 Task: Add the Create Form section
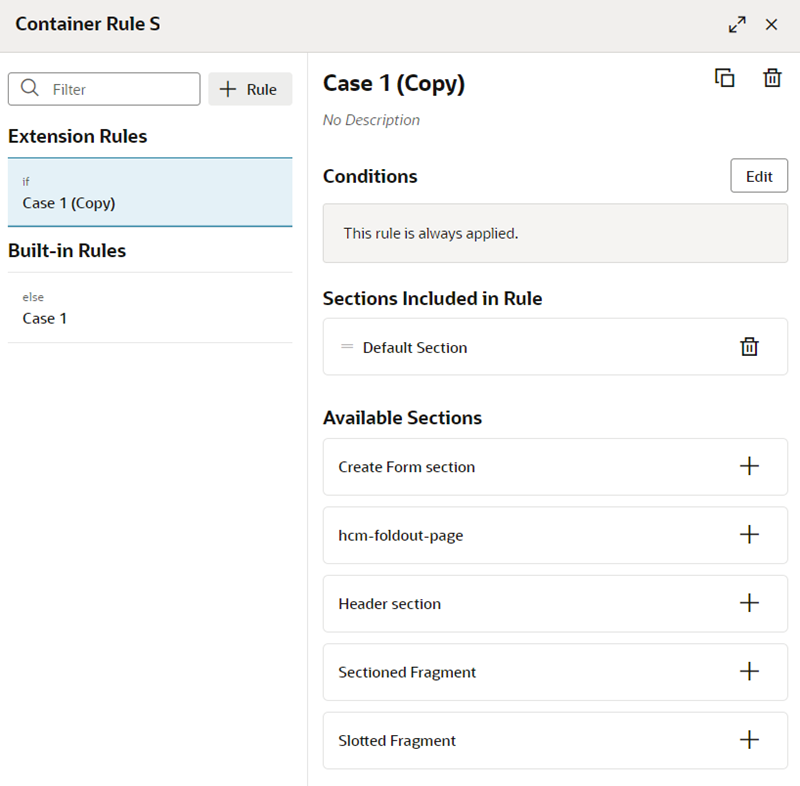pyautogui.click(x=749, y=466)
